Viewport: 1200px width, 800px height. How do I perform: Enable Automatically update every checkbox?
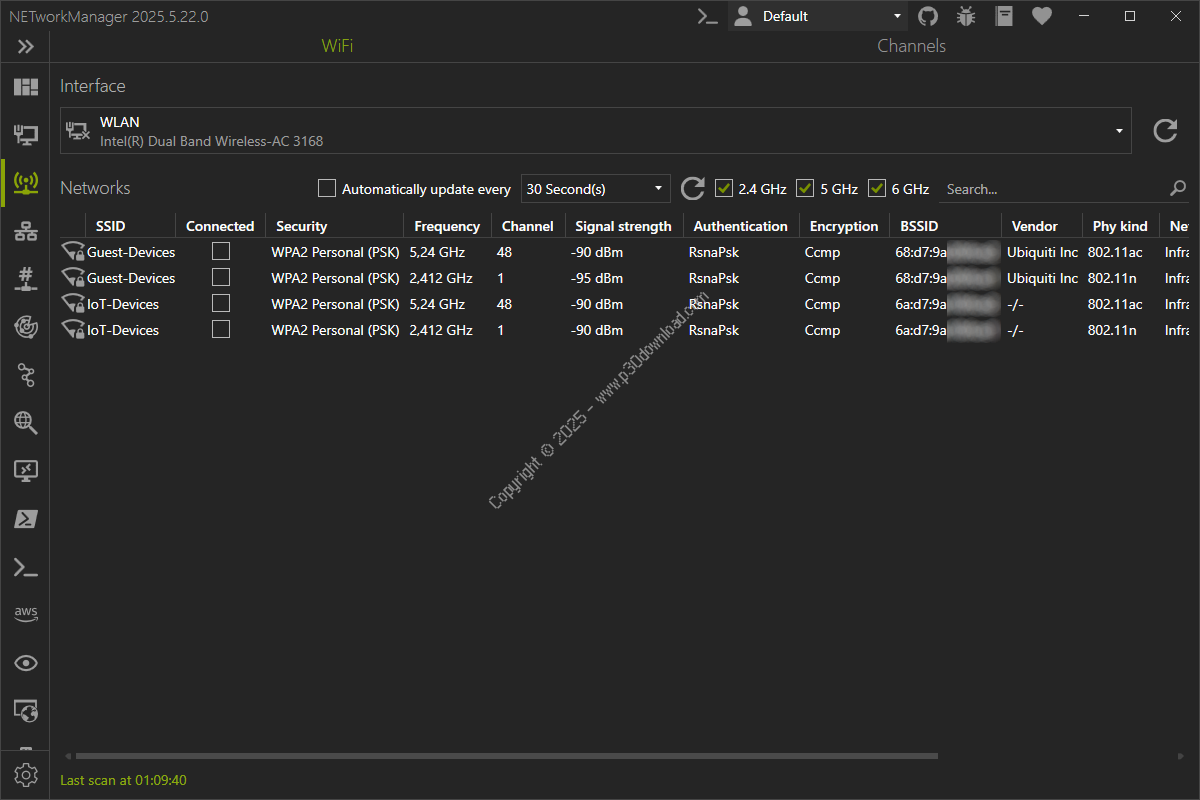[x=327, y=188]
